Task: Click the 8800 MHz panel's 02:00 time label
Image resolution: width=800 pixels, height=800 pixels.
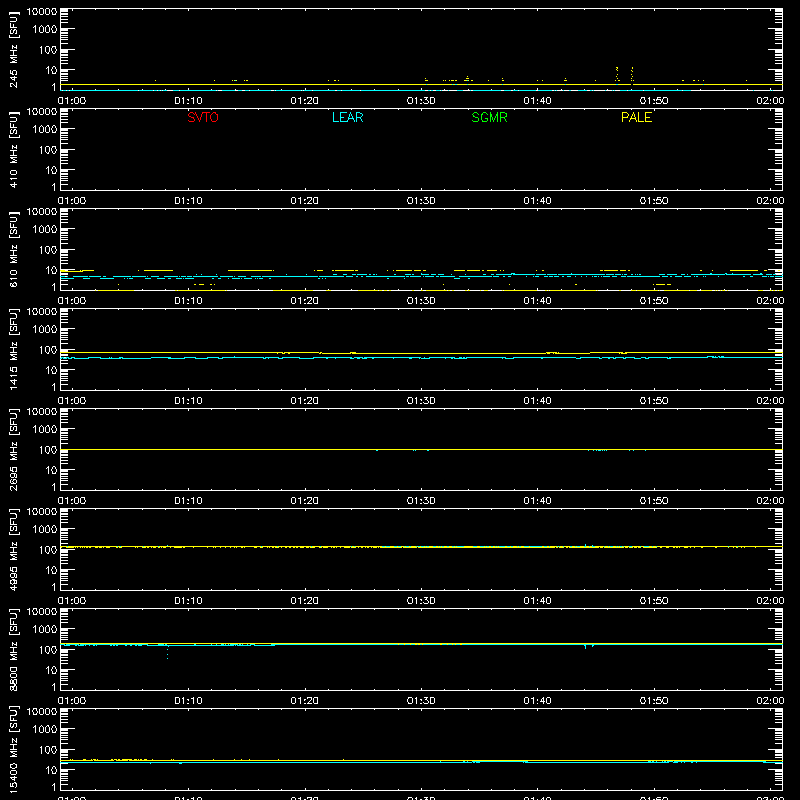Action: 770,701
